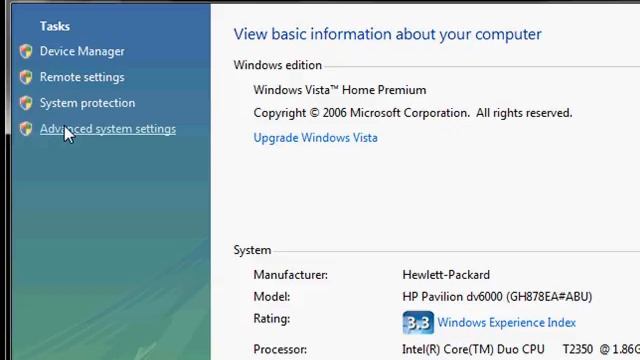Screen dimensions: 640x360
Task: Click the 'View basic information about your computer' heading
Action: pos(387,34)
